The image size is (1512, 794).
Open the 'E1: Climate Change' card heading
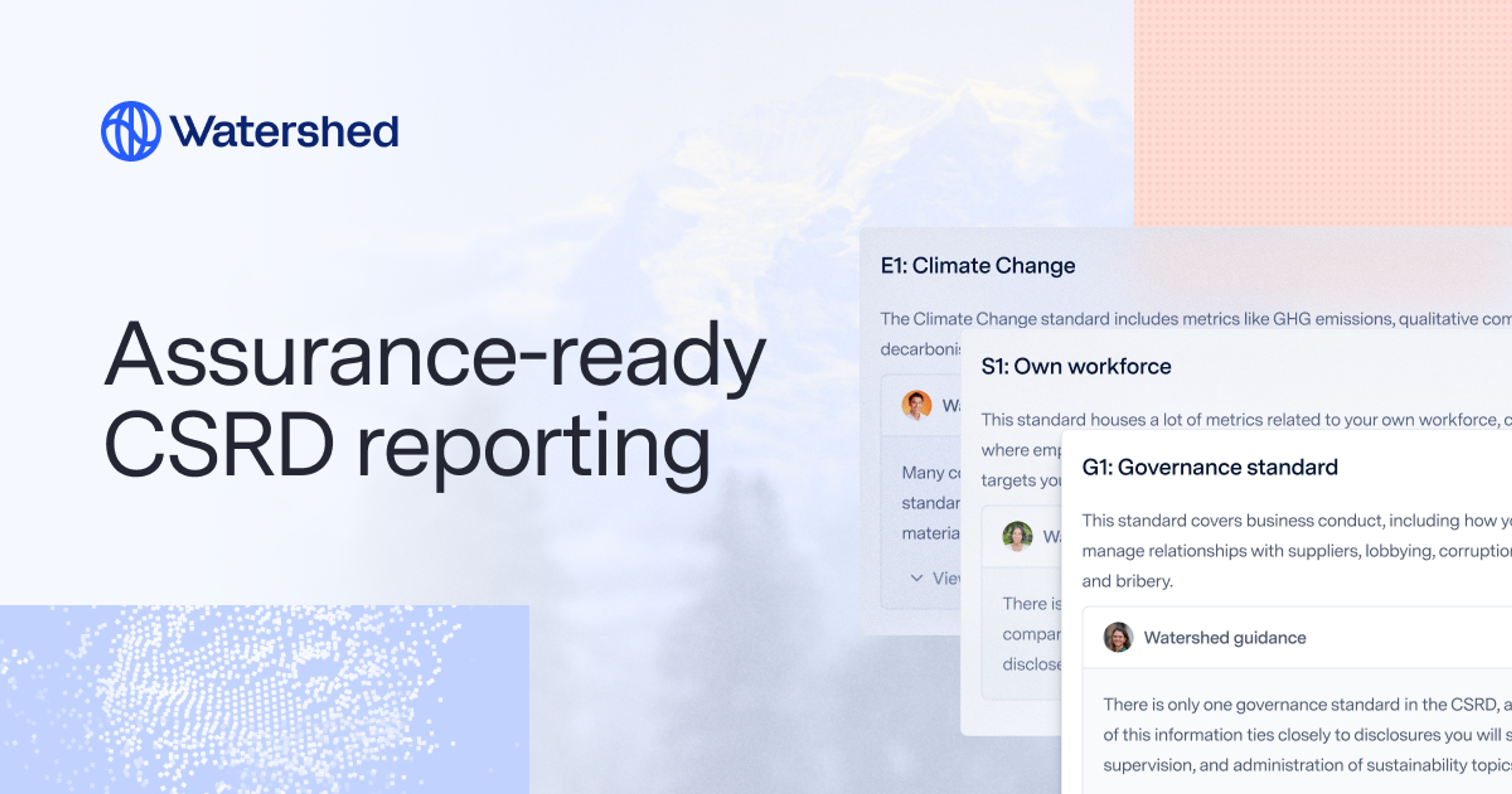pyautogui.click(x=978, y=265)
